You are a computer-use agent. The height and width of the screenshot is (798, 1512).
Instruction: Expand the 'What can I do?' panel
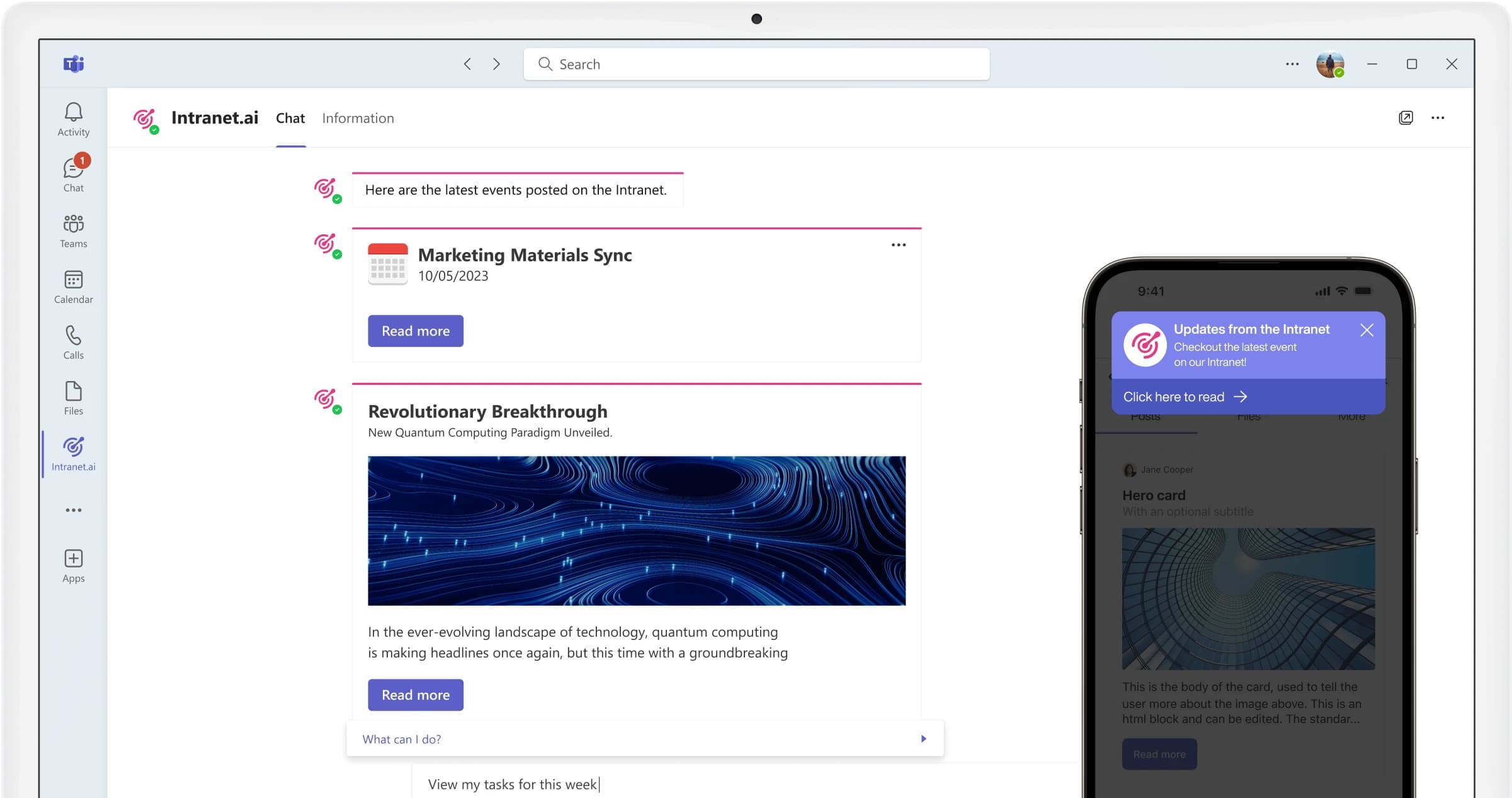click(x=923, y=739)
